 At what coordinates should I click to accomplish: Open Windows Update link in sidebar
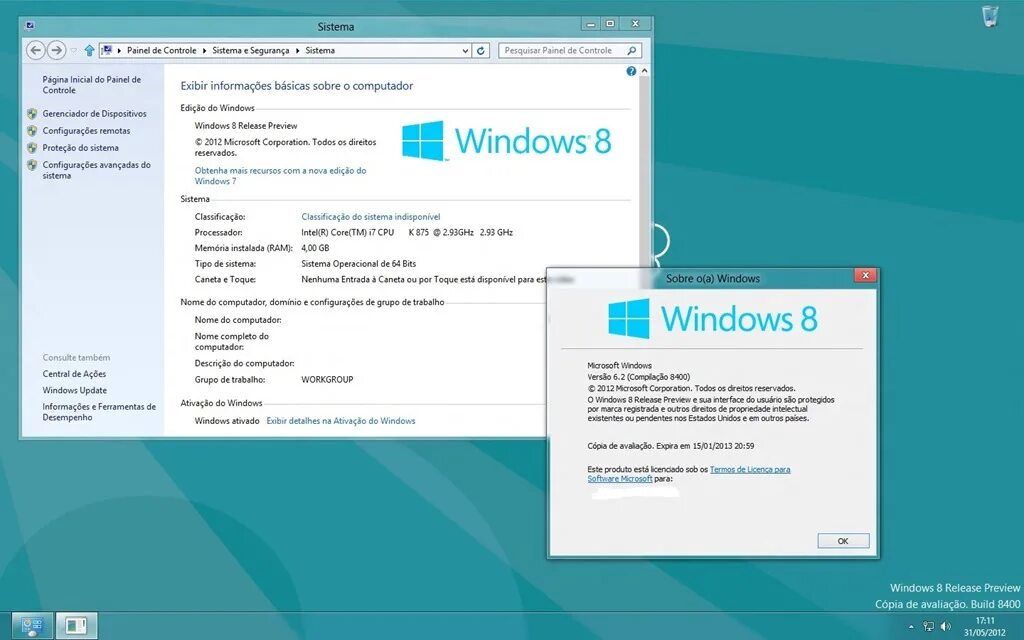(x=74, y=391)
